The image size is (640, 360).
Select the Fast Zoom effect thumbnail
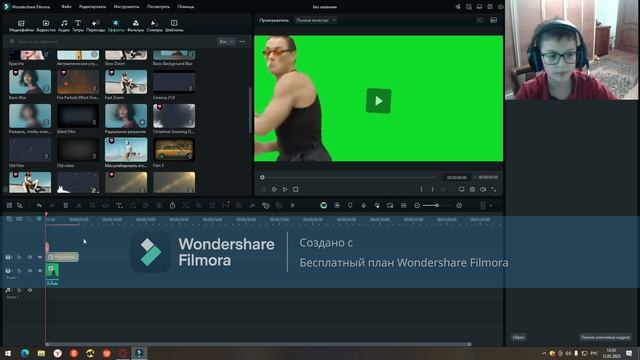(126, 82)
